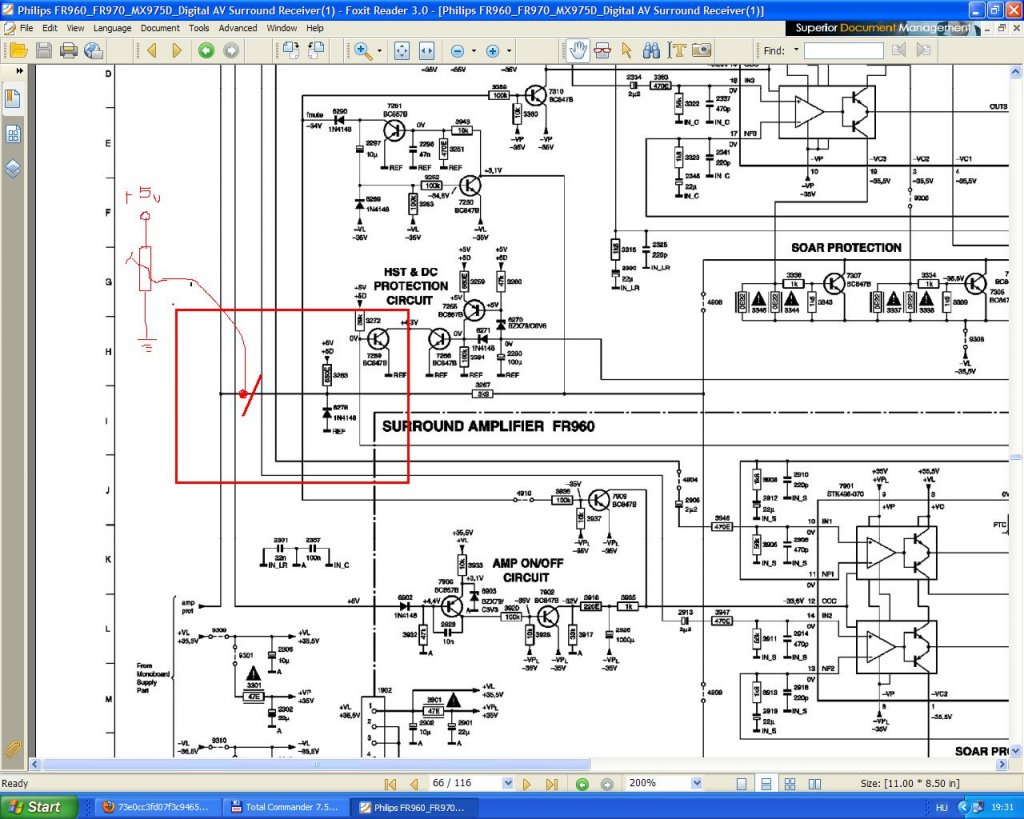Jump to last page in status bar
This screenshot has width=1024, height=819.
(552, 784)
